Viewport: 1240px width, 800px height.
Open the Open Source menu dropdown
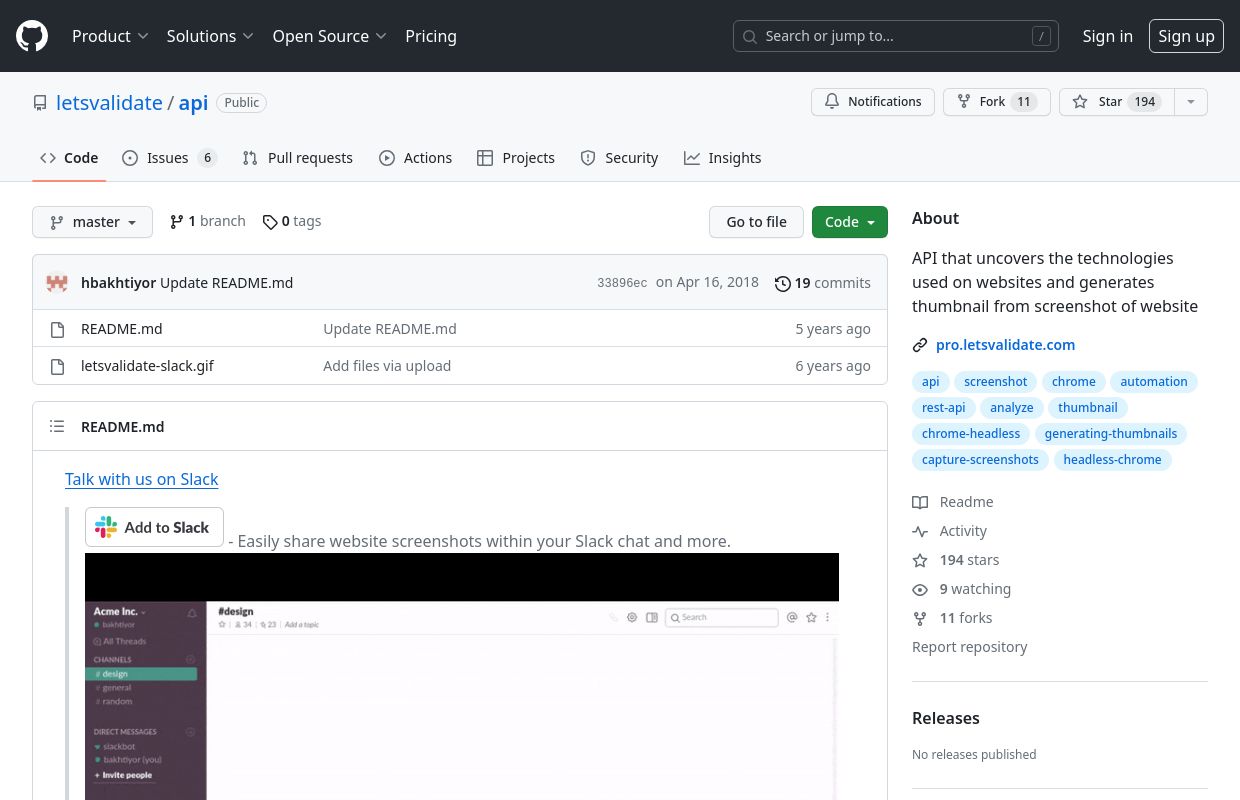click(329, 36)
